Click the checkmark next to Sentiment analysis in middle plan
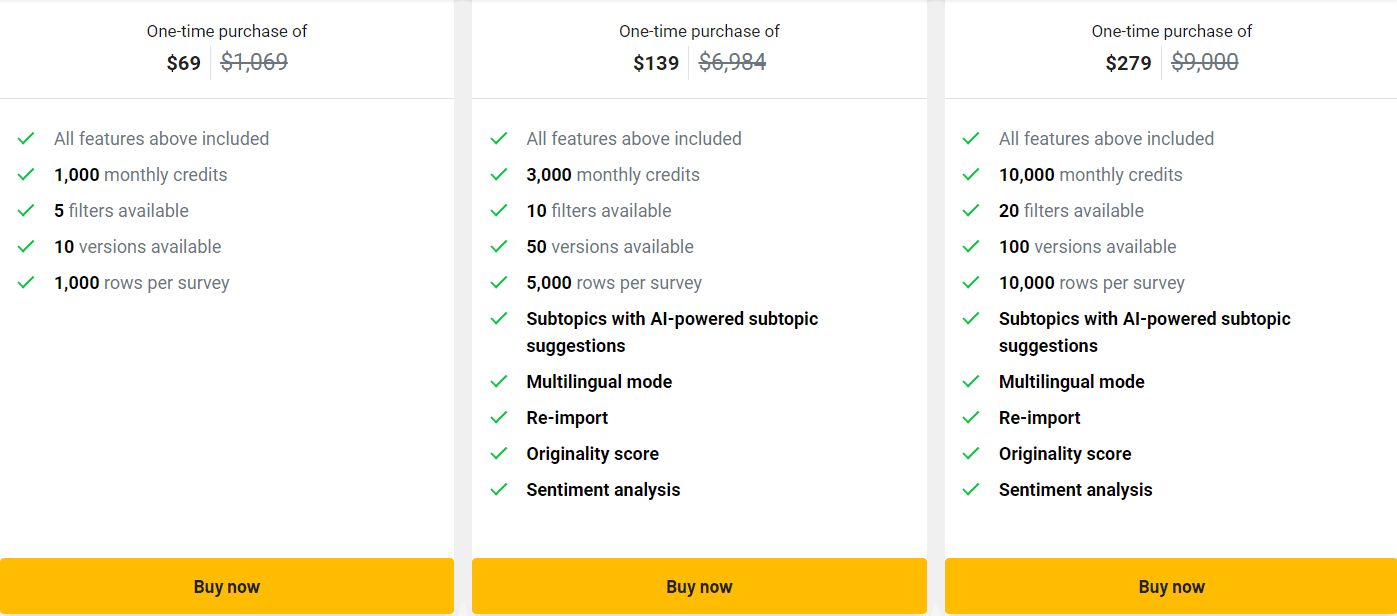Viewport: 1397px width, 616px height. (x=499, y=489)
